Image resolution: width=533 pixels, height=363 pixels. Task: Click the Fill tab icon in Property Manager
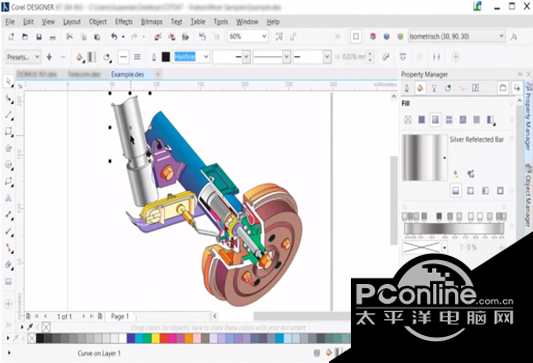(420, 88)
